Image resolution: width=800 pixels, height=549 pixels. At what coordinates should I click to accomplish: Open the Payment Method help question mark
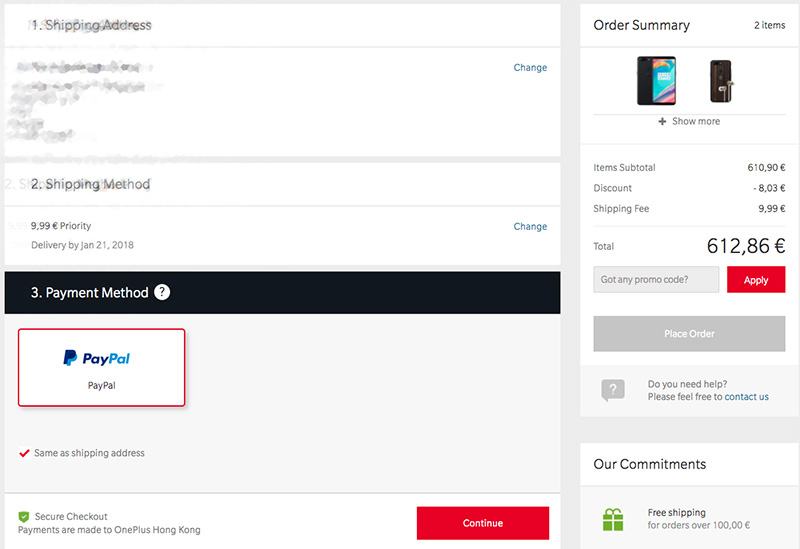[162, 292]
